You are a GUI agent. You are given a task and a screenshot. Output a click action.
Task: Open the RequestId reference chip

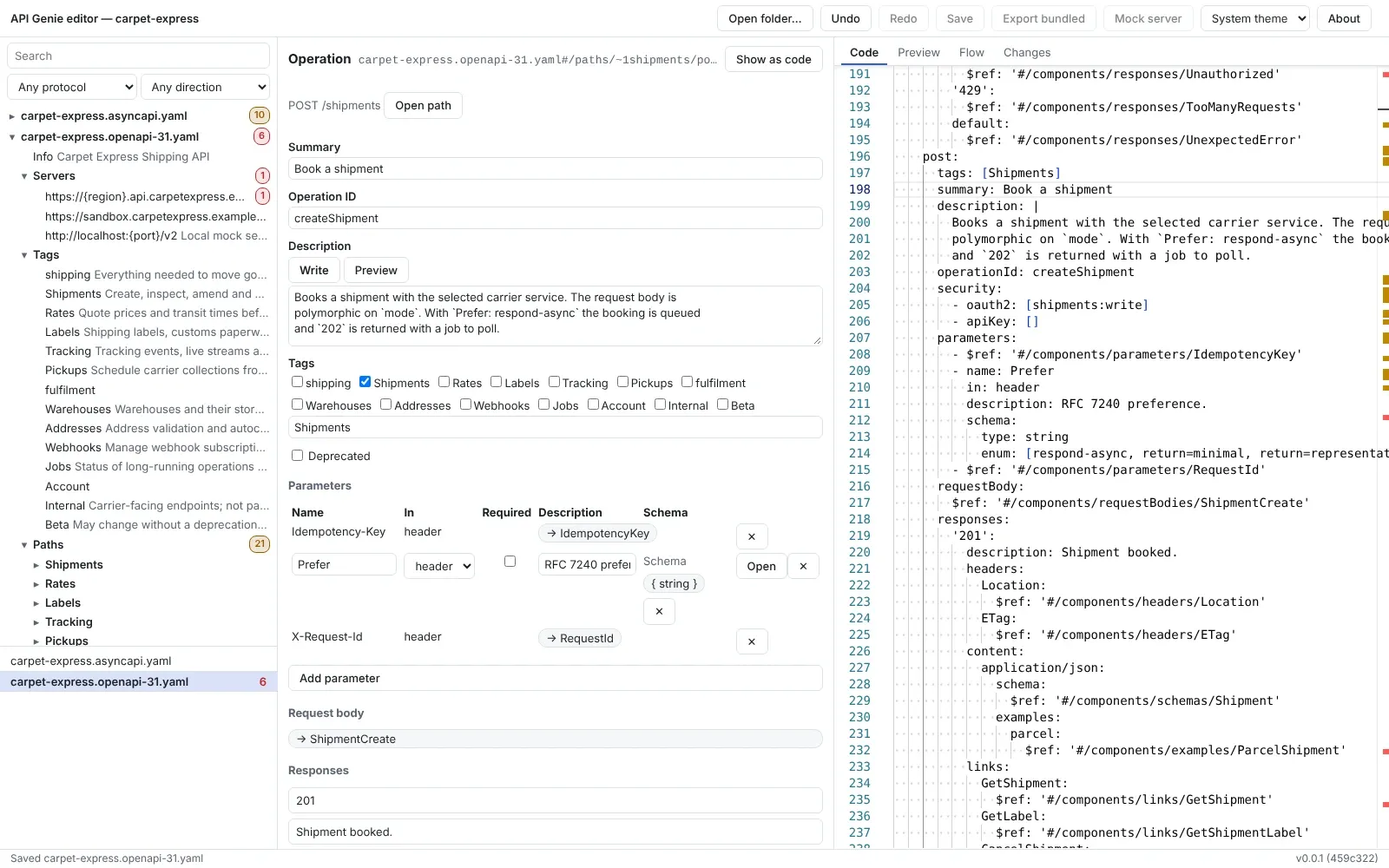tap(580, 638)
